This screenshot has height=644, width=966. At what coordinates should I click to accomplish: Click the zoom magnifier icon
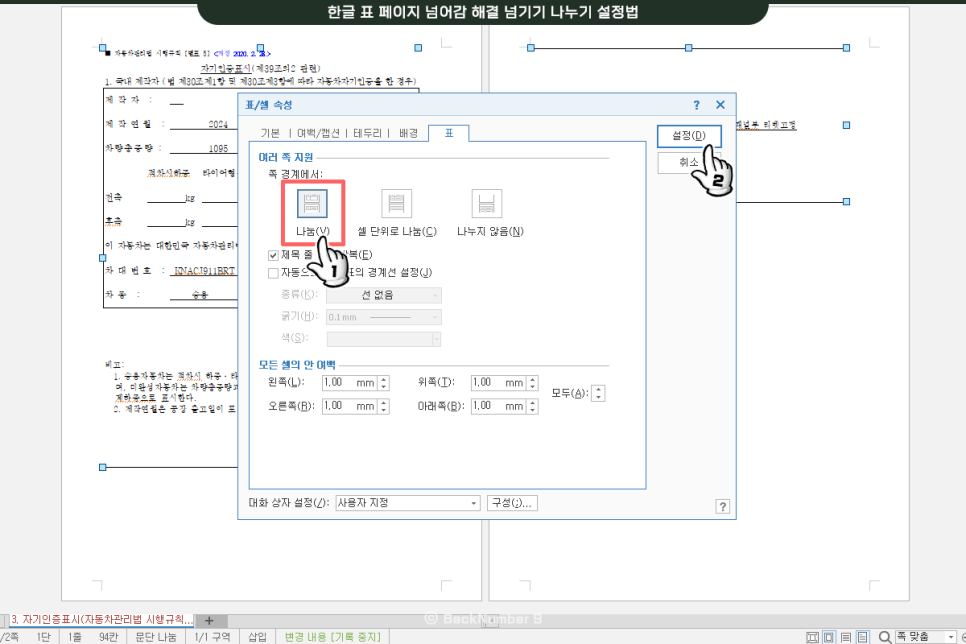pos(885,637)
